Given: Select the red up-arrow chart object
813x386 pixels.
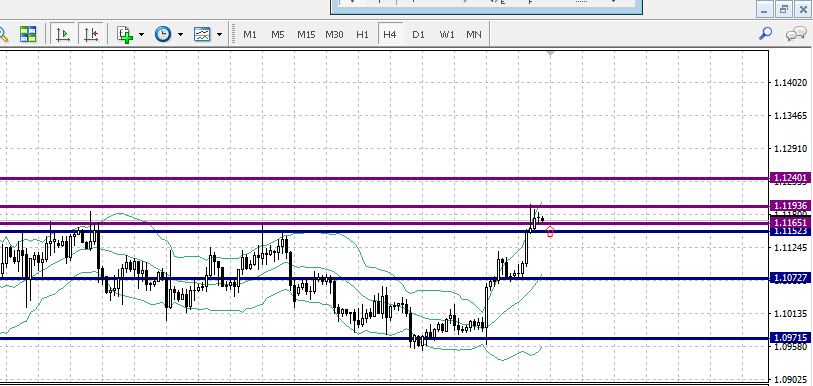Looking at the screenshot, I should (x=550, y=231).
